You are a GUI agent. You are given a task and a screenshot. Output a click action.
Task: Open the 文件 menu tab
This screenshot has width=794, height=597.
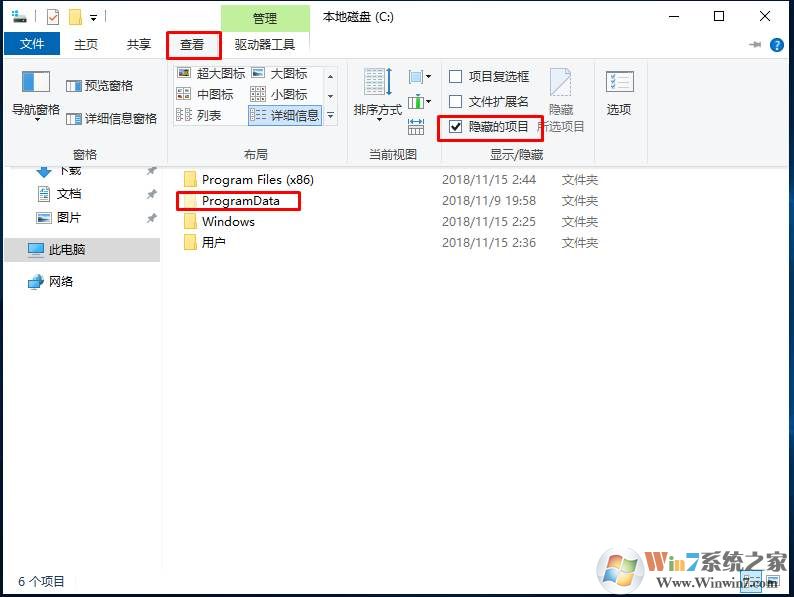pos(32,44)
